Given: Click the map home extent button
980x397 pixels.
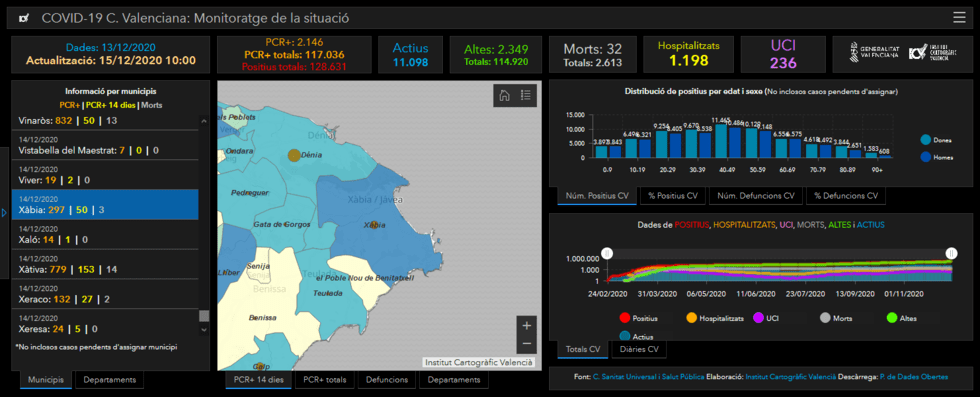Looking at the screenshot, I should [x=504, y=95].
